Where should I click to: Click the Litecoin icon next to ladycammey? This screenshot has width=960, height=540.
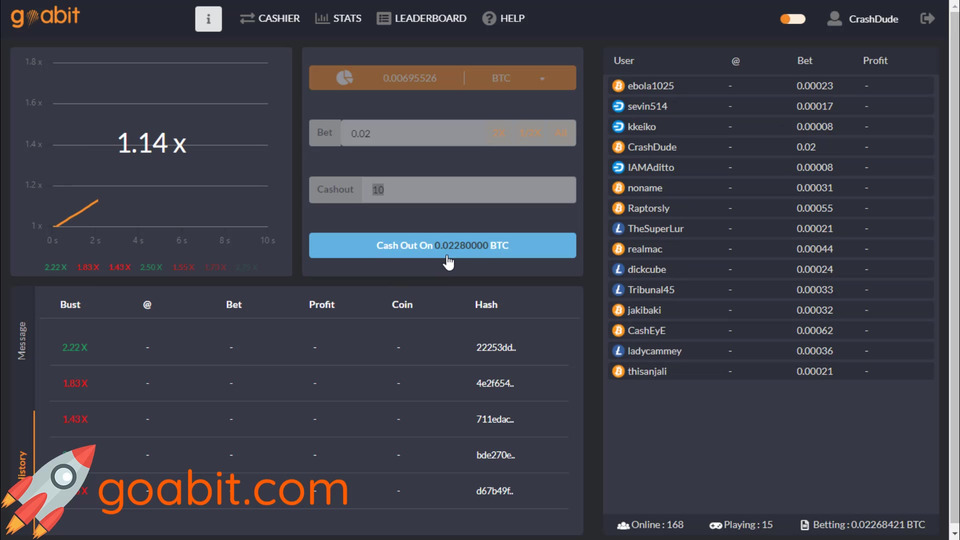click(618, 351)
